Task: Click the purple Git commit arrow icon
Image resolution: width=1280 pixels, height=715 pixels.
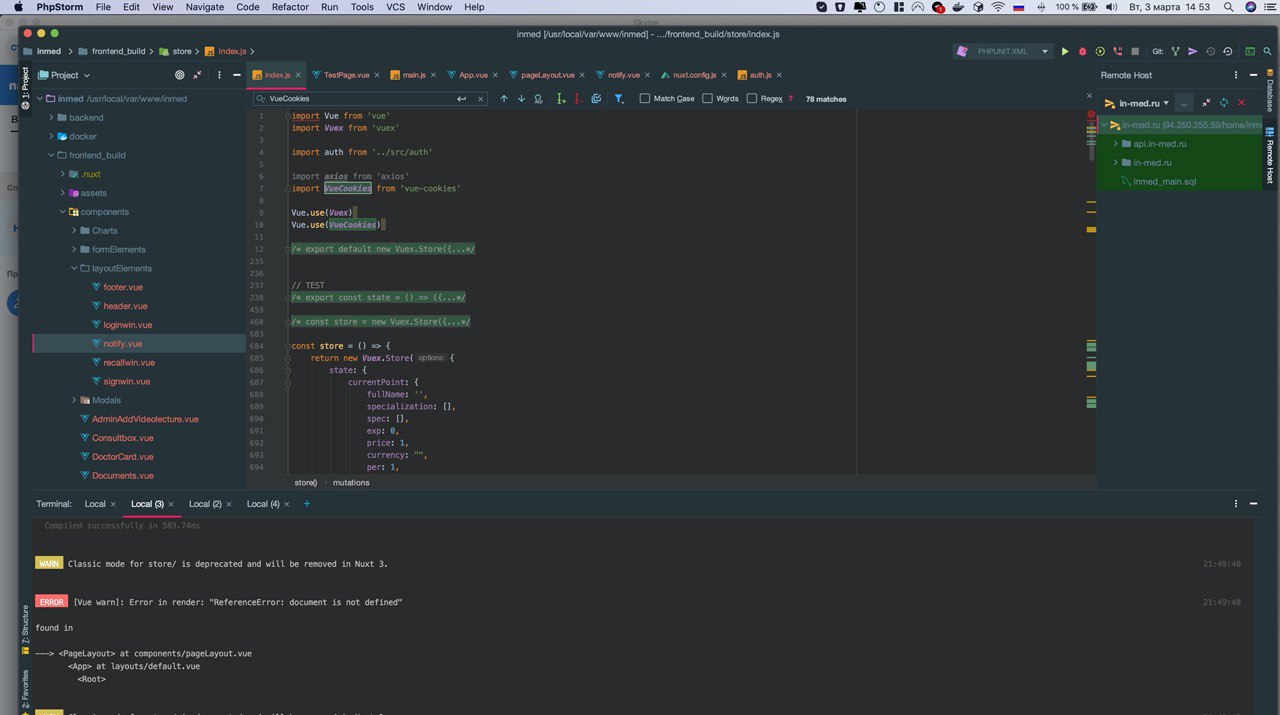Action: tap(1193, 51)
